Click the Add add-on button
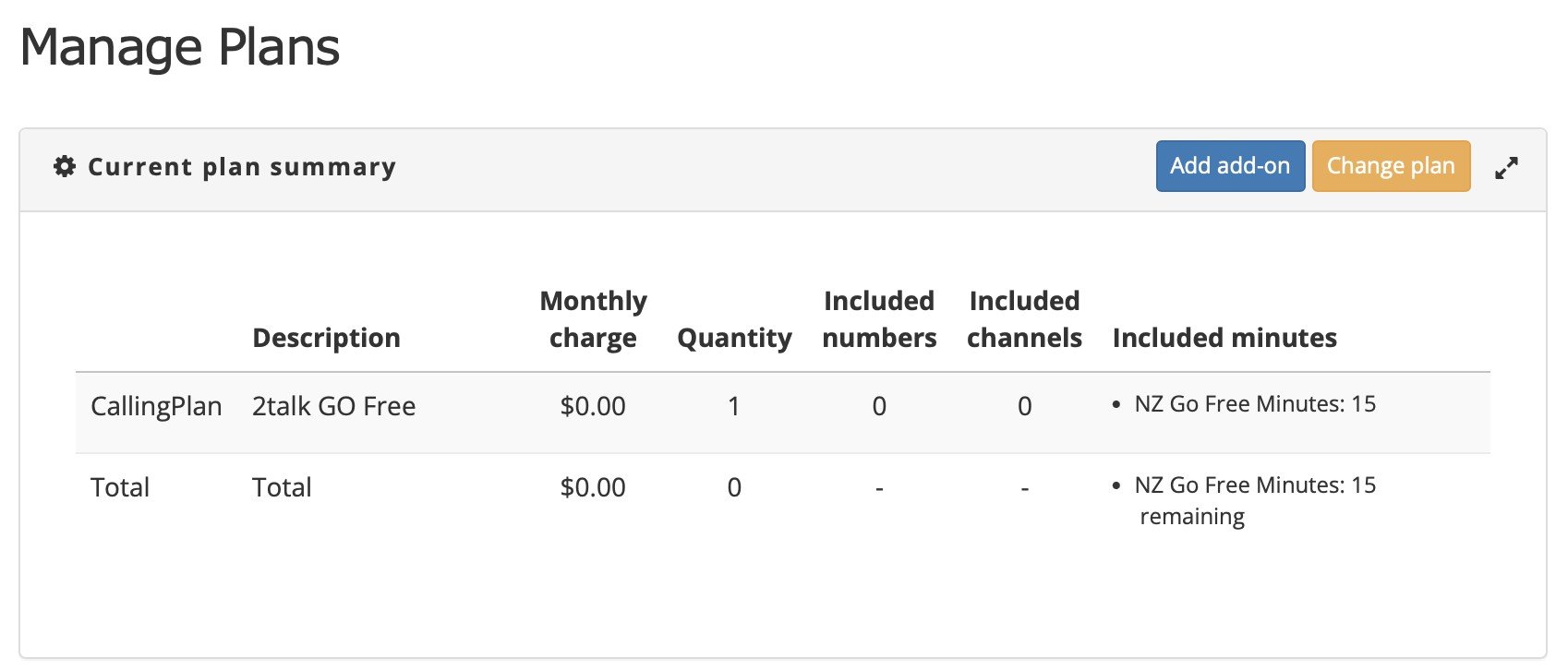 coord(1230,166)
